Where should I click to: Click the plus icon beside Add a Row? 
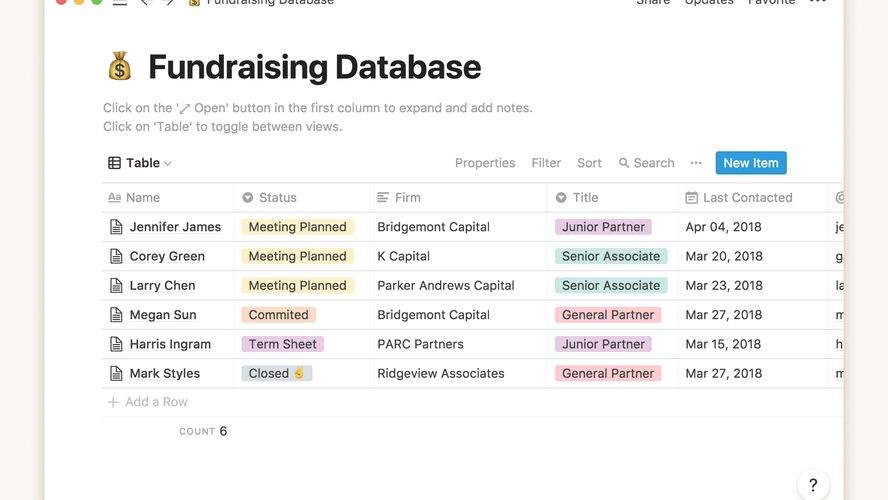point(113,402)
